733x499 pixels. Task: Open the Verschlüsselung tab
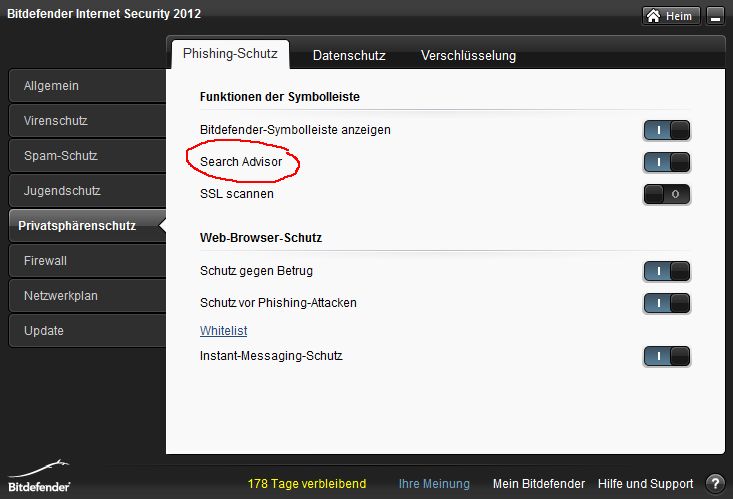click(468, 55)
